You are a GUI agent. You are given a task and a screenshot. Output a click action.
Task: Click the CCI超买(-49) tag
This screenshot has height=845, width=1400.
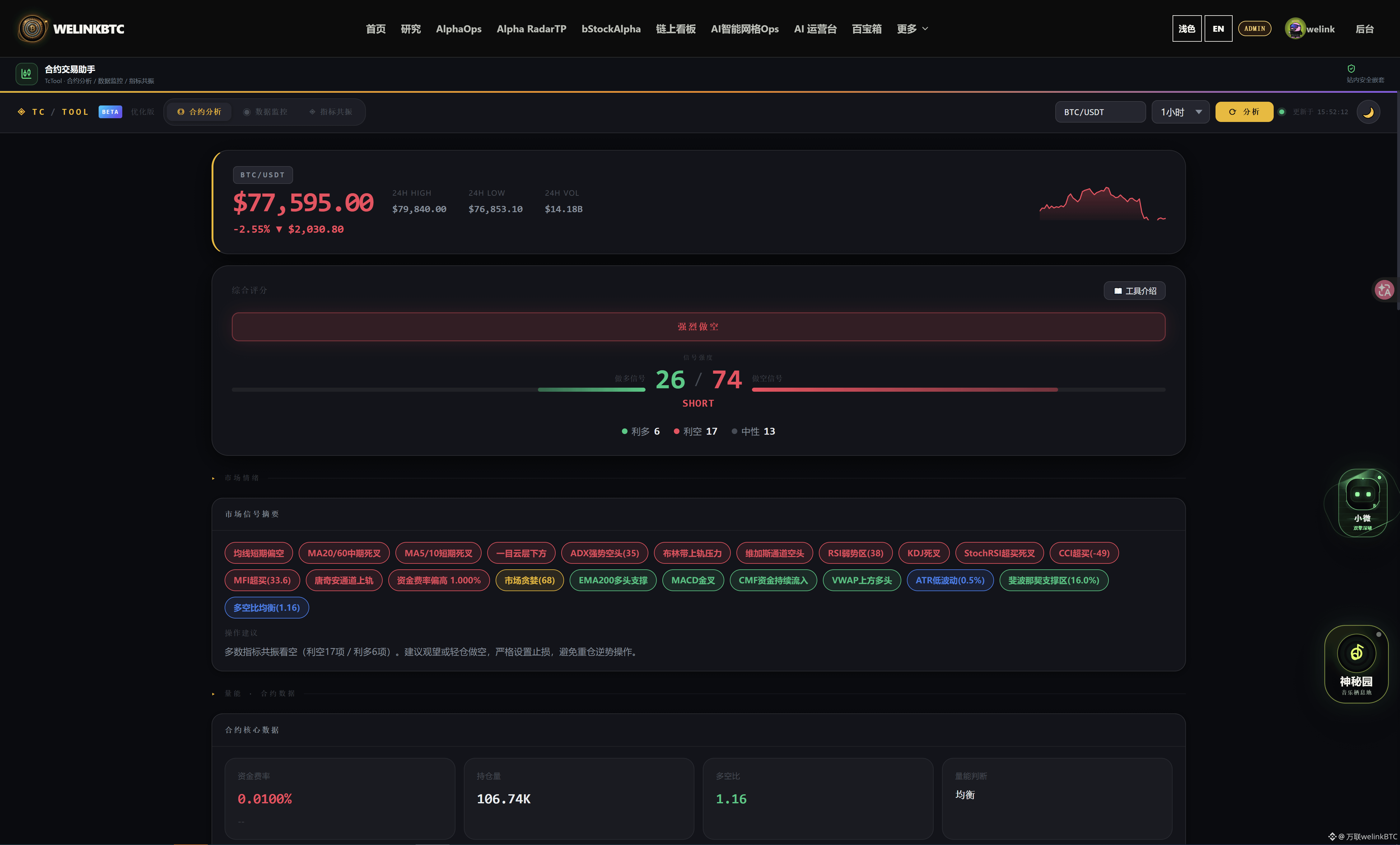[1084, 553]
